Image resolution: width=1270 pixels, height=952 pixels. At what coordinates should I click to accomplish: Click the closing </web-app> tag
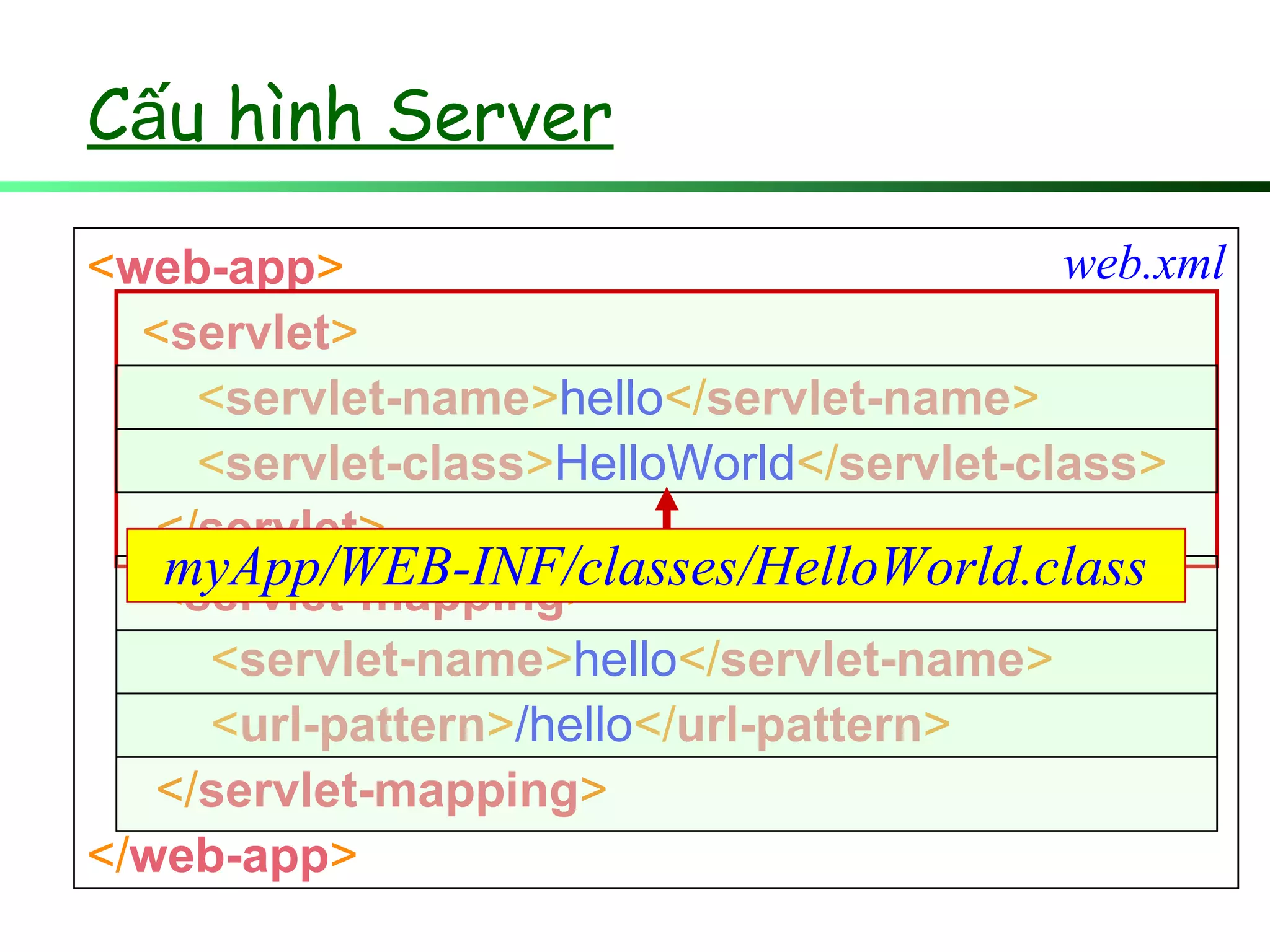pyautogui.click(x=223, y=857)
